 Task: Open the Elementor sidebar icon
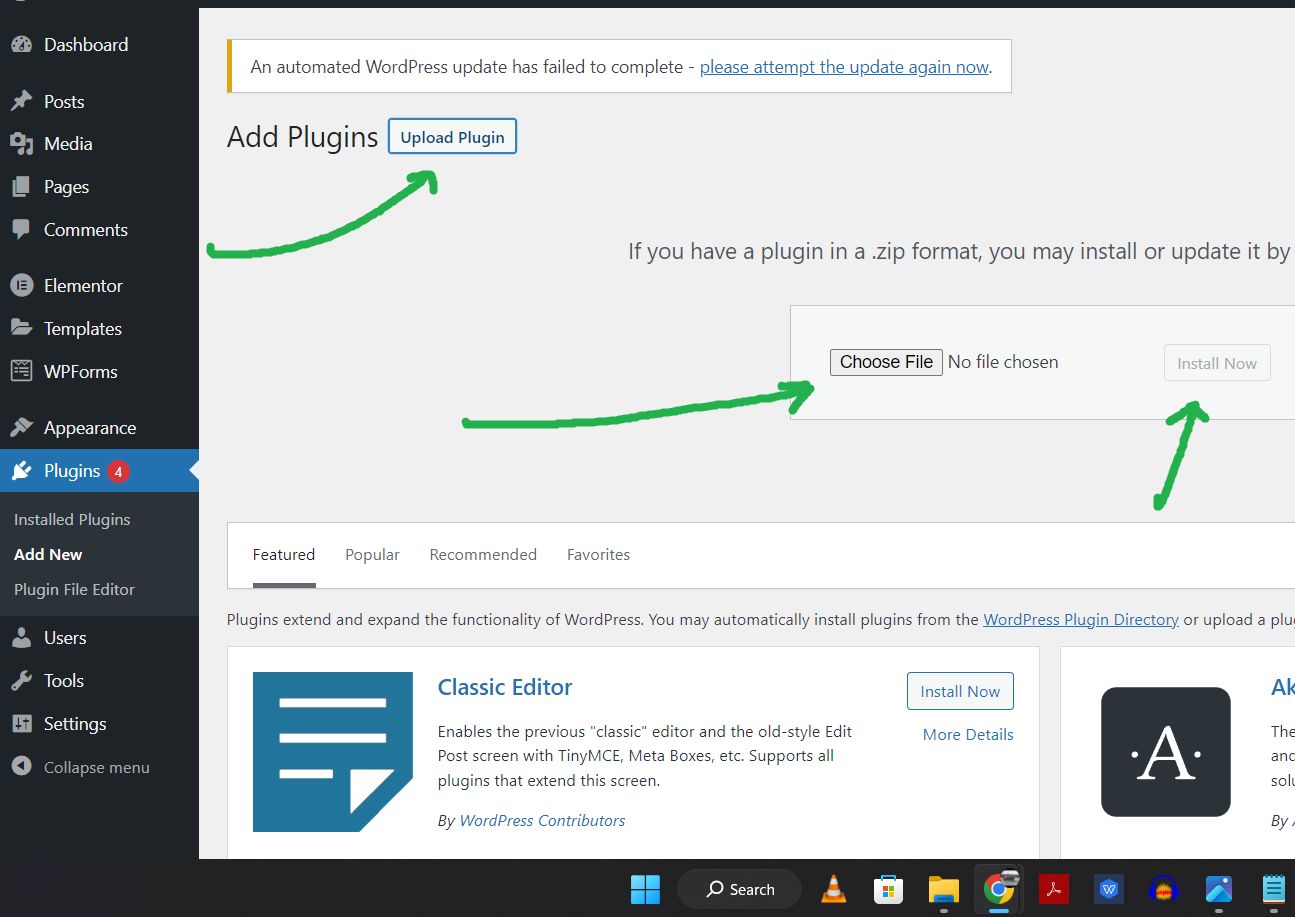(x=21, y=285)
